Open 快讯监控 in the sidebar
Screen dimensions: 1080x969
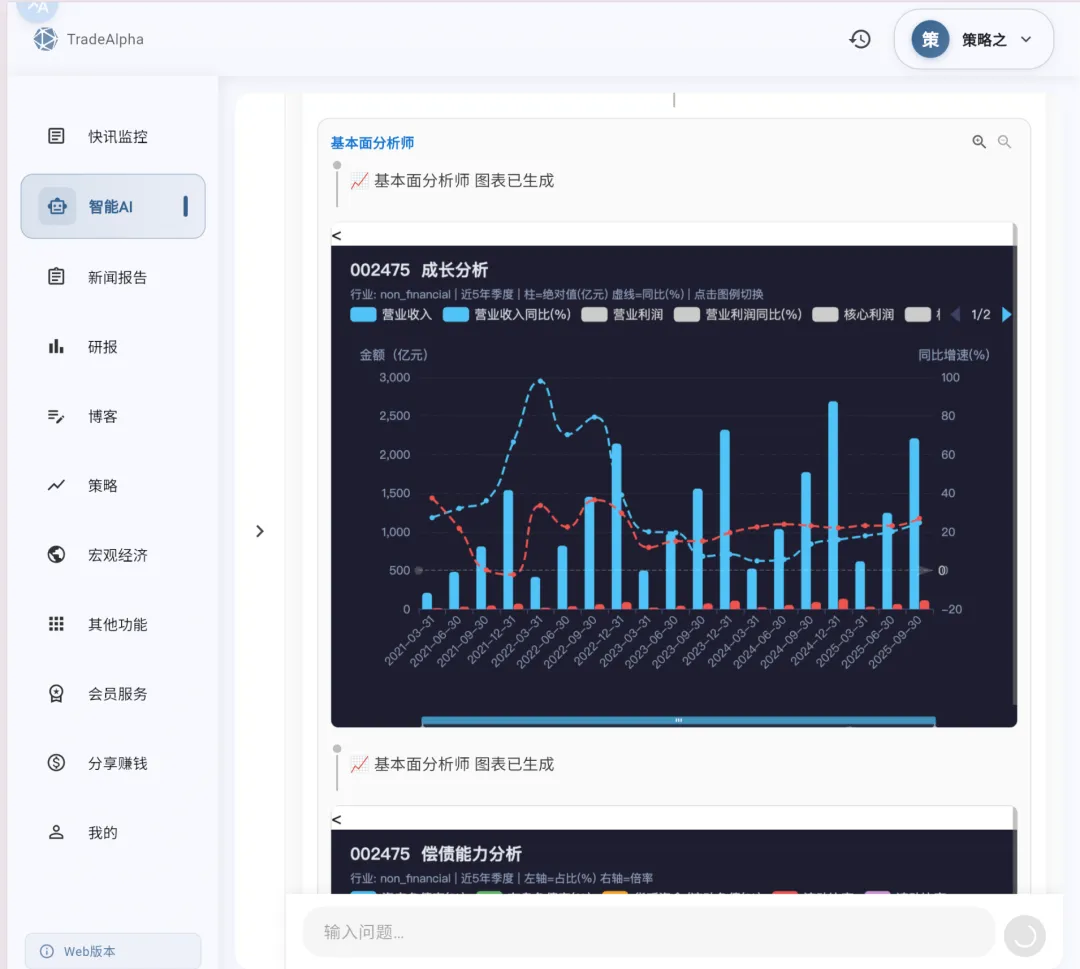click(113, 136)
